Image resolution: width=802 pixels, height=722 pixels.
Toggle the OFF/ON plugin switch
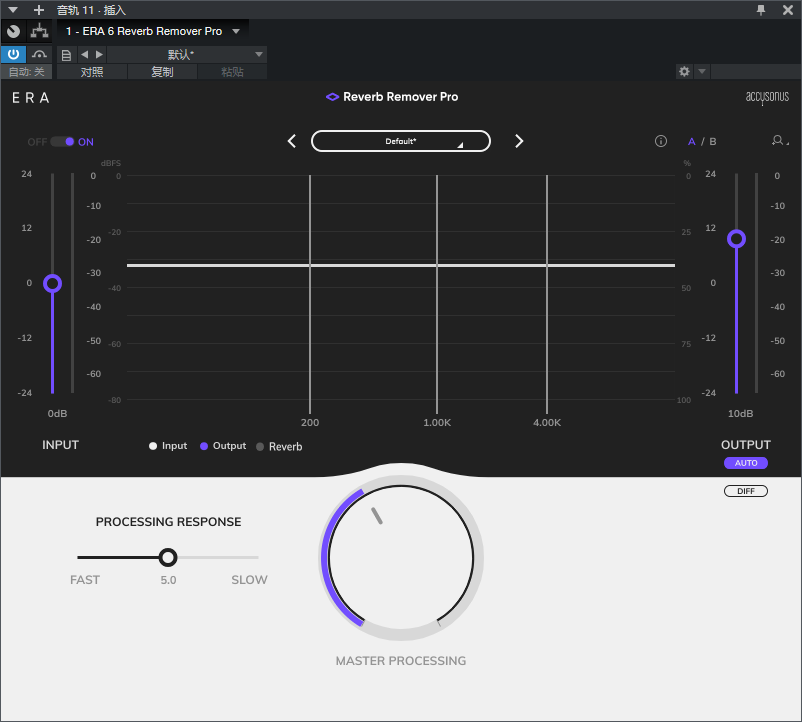click(x=62, y=142)
